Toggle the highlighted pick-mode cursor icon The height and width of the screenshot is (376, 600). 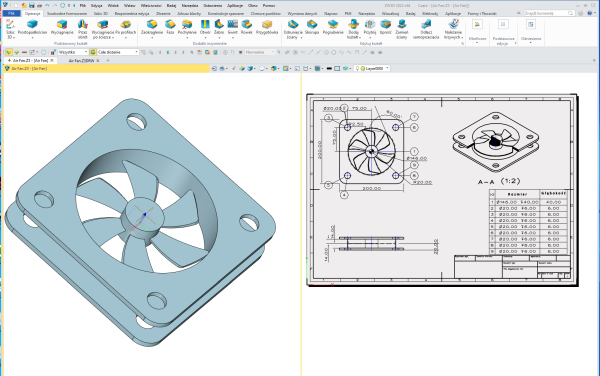point(8,52)
